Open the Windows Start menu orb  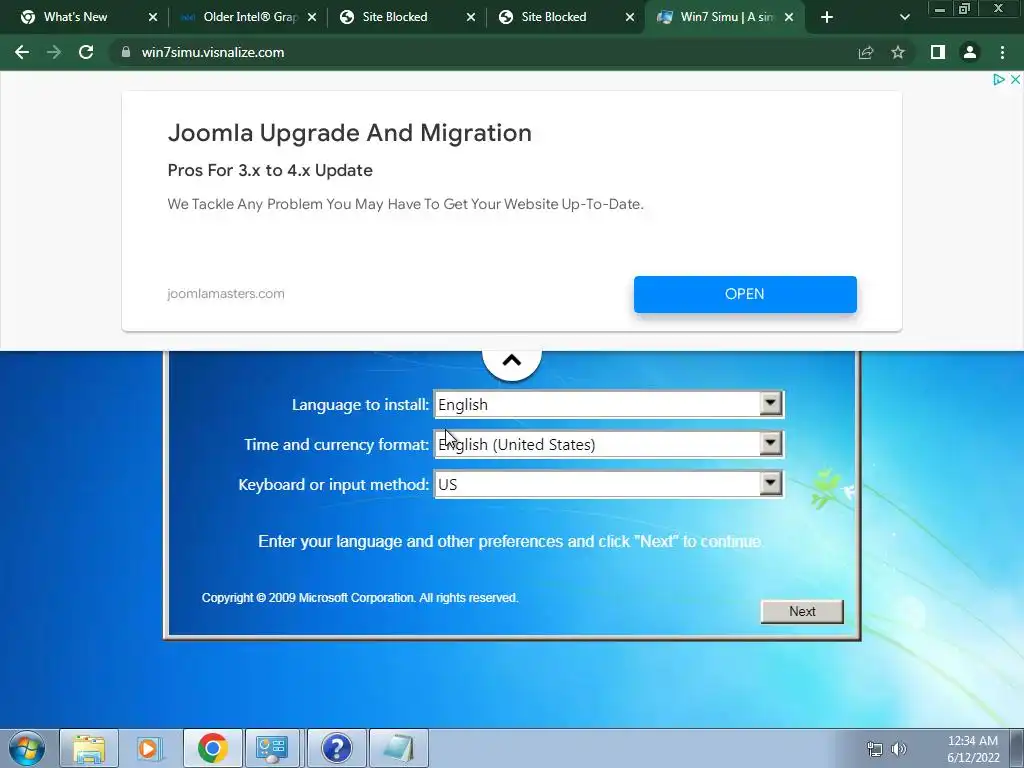[27, 748]
